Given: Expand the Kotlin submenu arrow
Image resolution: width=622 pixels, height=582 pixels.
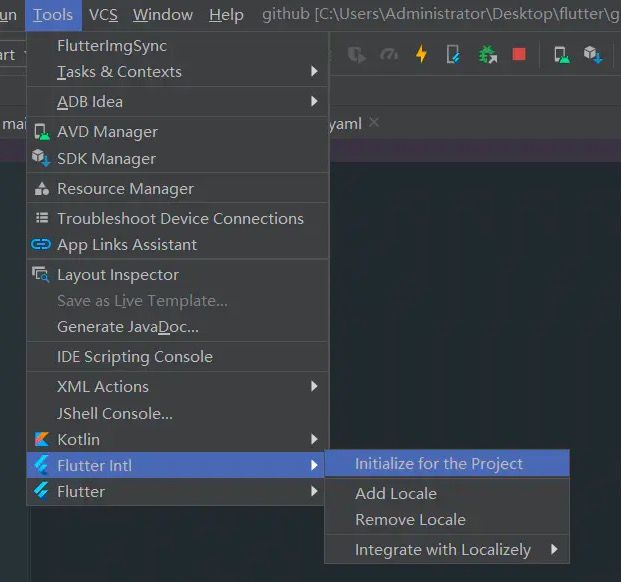Looking at the screenshot, I should (314, 439).
